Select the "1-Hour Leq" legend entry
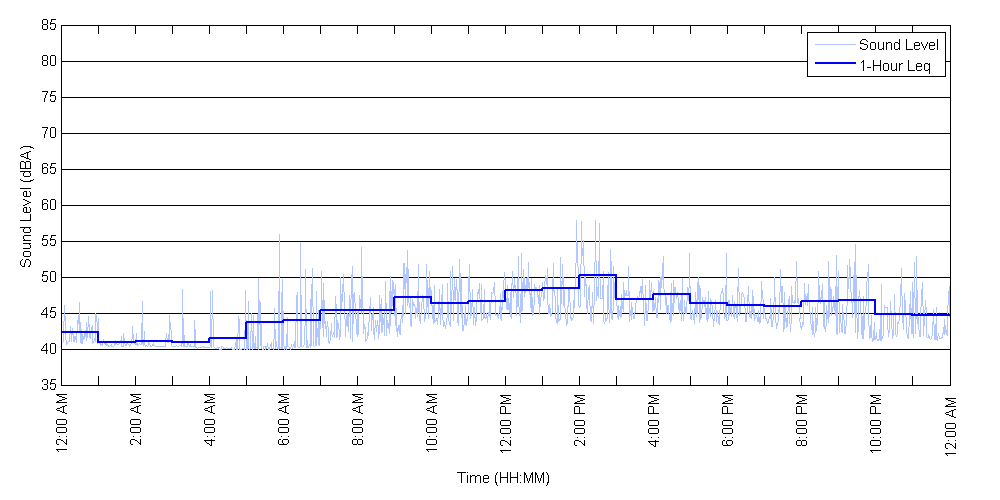Screen dimensions: 1000x500 coord(896,65)
